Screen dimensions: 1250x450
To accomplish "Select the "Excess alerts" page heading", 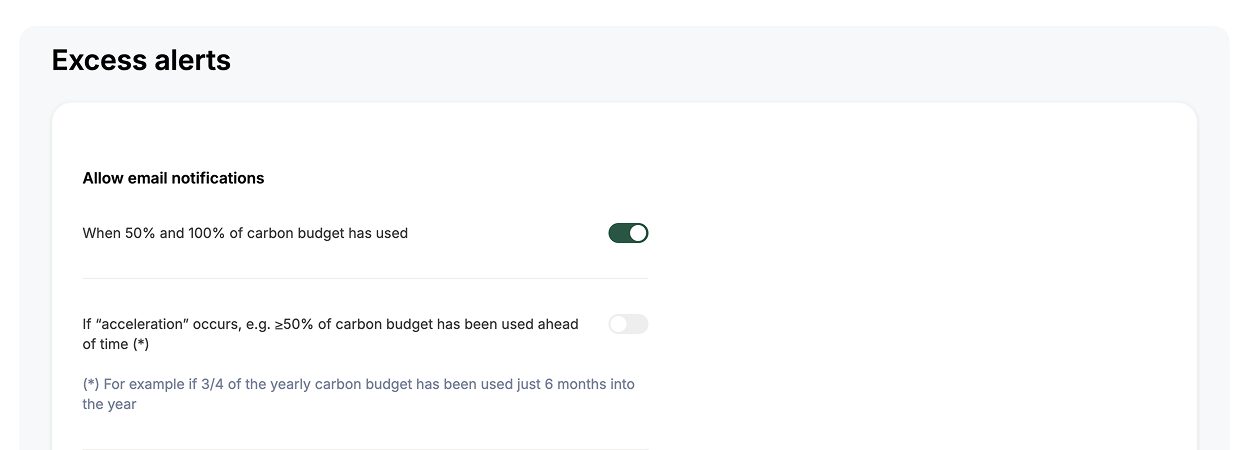I will [141, 60].
